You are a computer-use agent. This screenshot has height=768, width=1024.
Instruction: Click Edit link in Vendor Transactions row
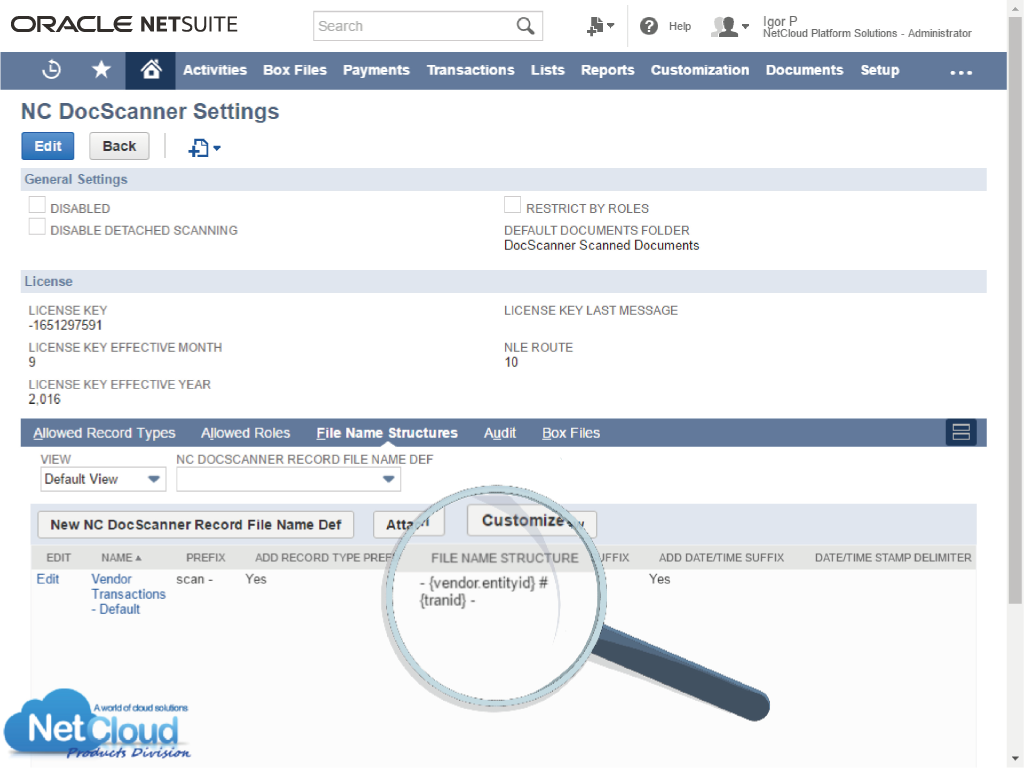point(48,579)
